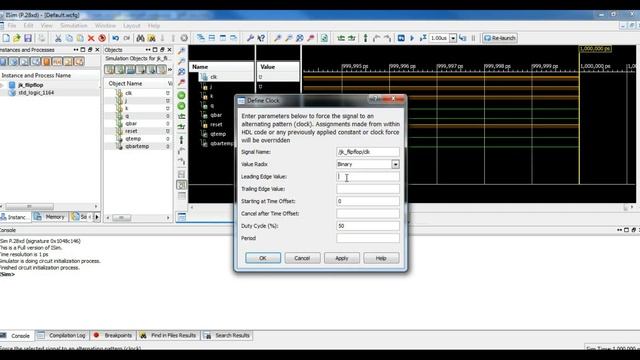Click Apply in Define Clock dialog

point(342,258)
